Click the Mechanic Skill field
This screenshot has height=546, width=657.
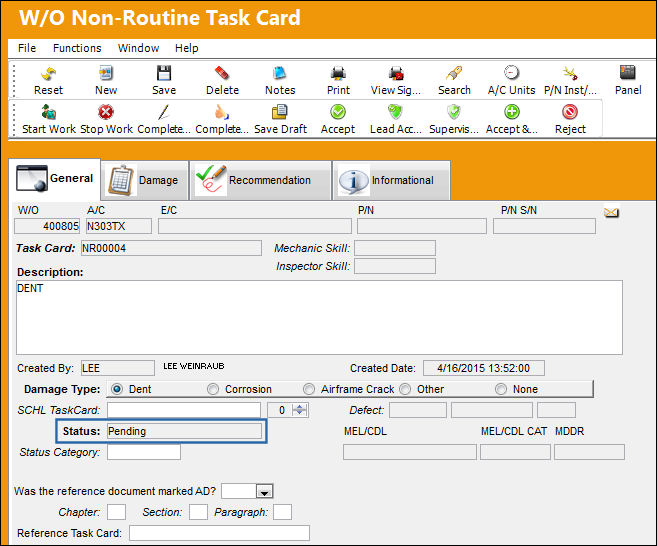pyautogui.click(x=395, y=248)
